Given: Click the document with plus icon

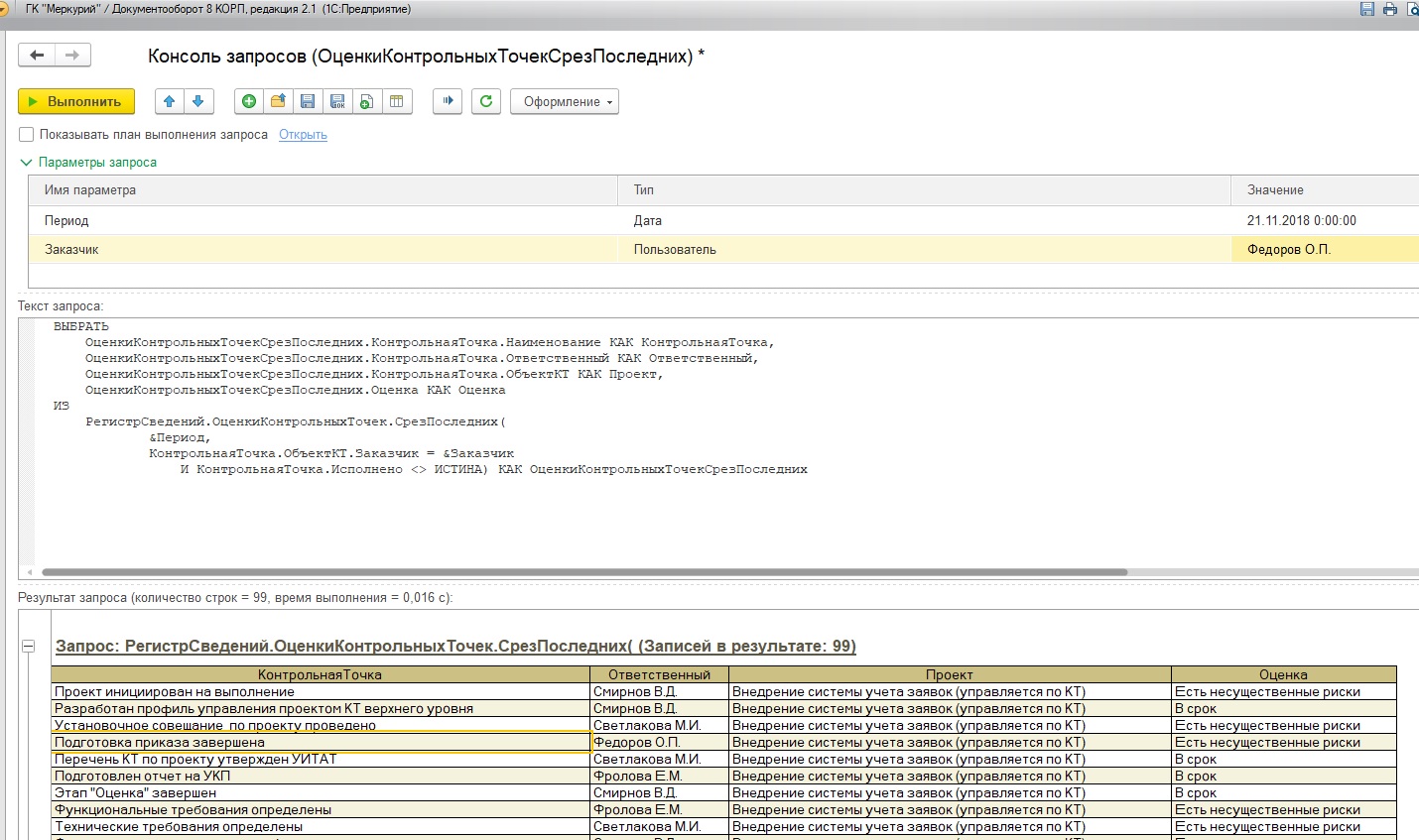Looking at the screenshot, I should click(x=367, y=101).
